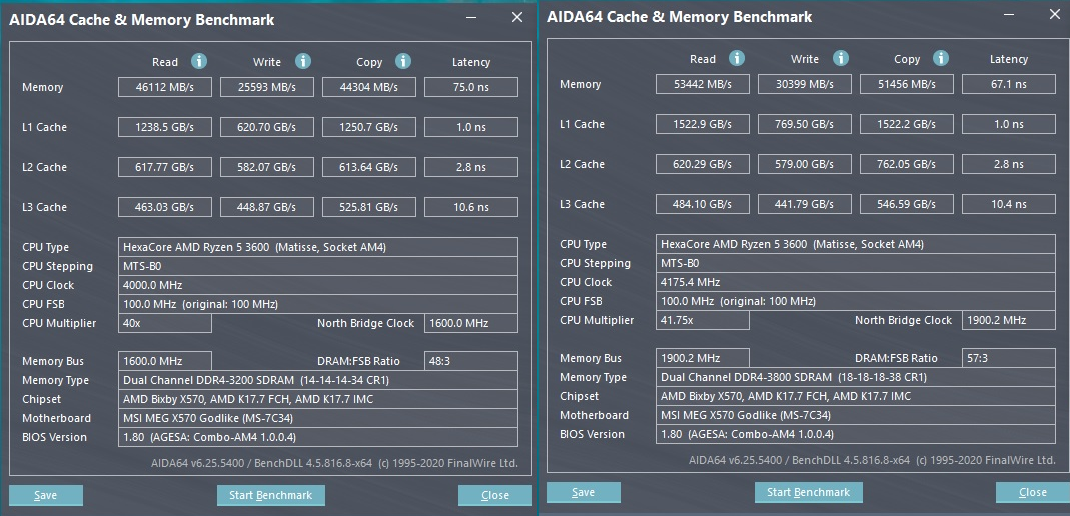Screen dimensions: 1070x516
Task: Click Save button in left window
Action: click(46, 496)
